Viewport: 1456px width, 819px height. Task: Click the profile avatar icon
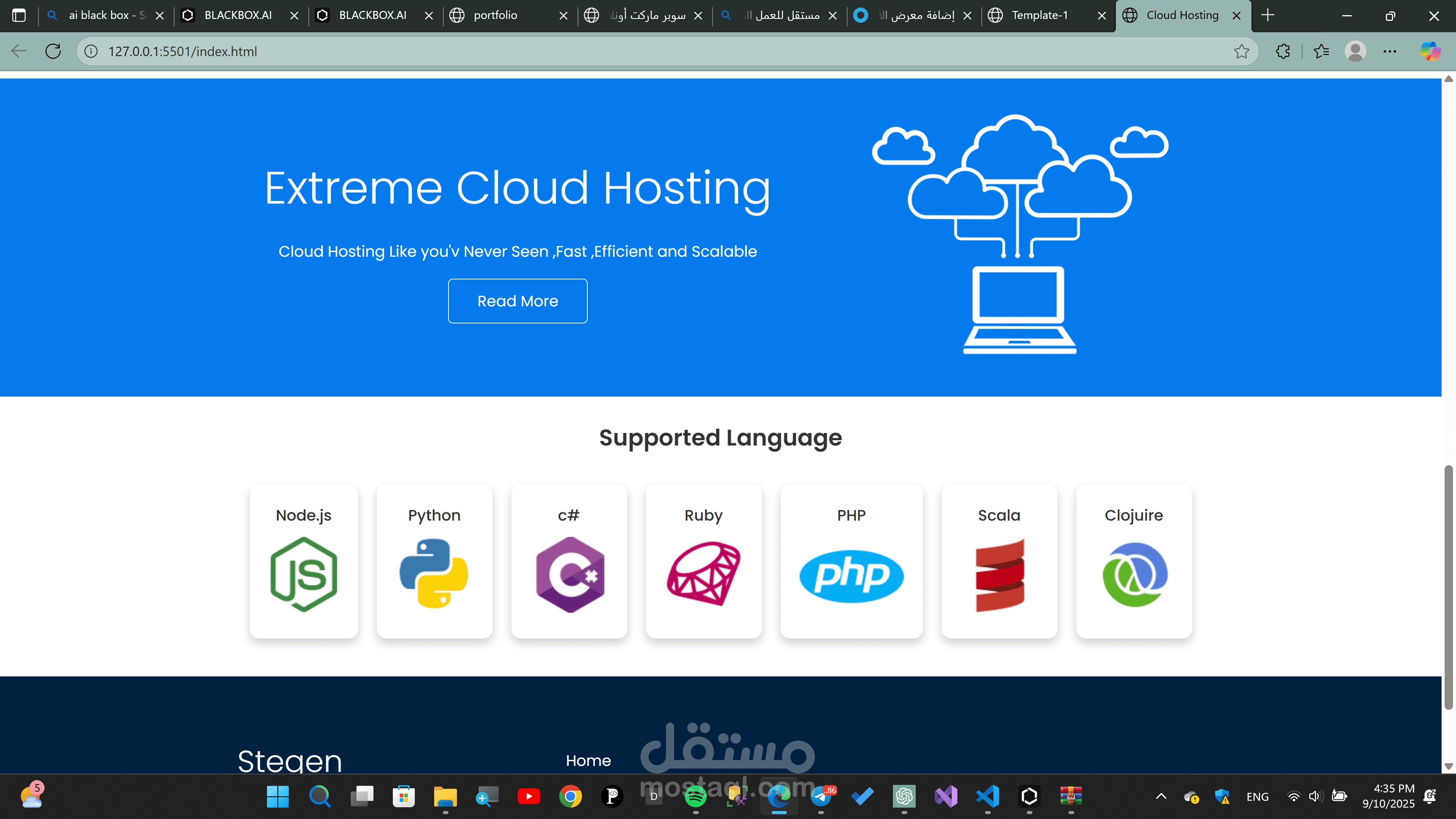point(1356,52)
